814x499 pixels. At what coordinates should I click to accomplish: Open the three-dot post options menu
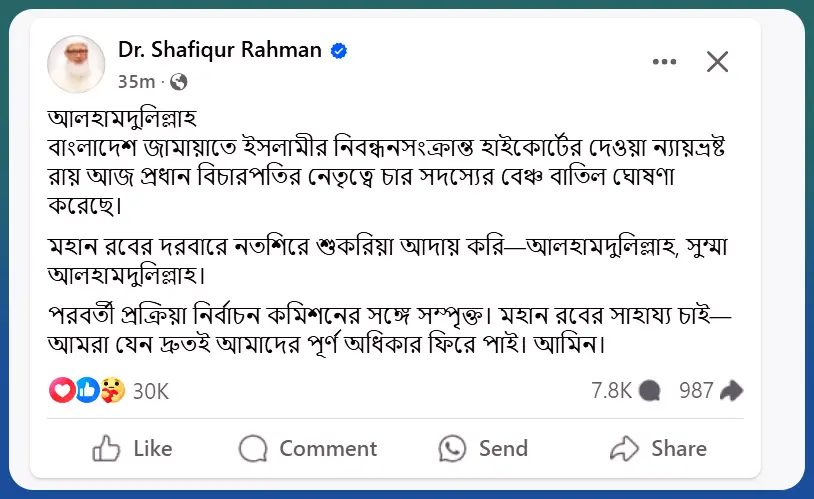(x=665, y=62)
